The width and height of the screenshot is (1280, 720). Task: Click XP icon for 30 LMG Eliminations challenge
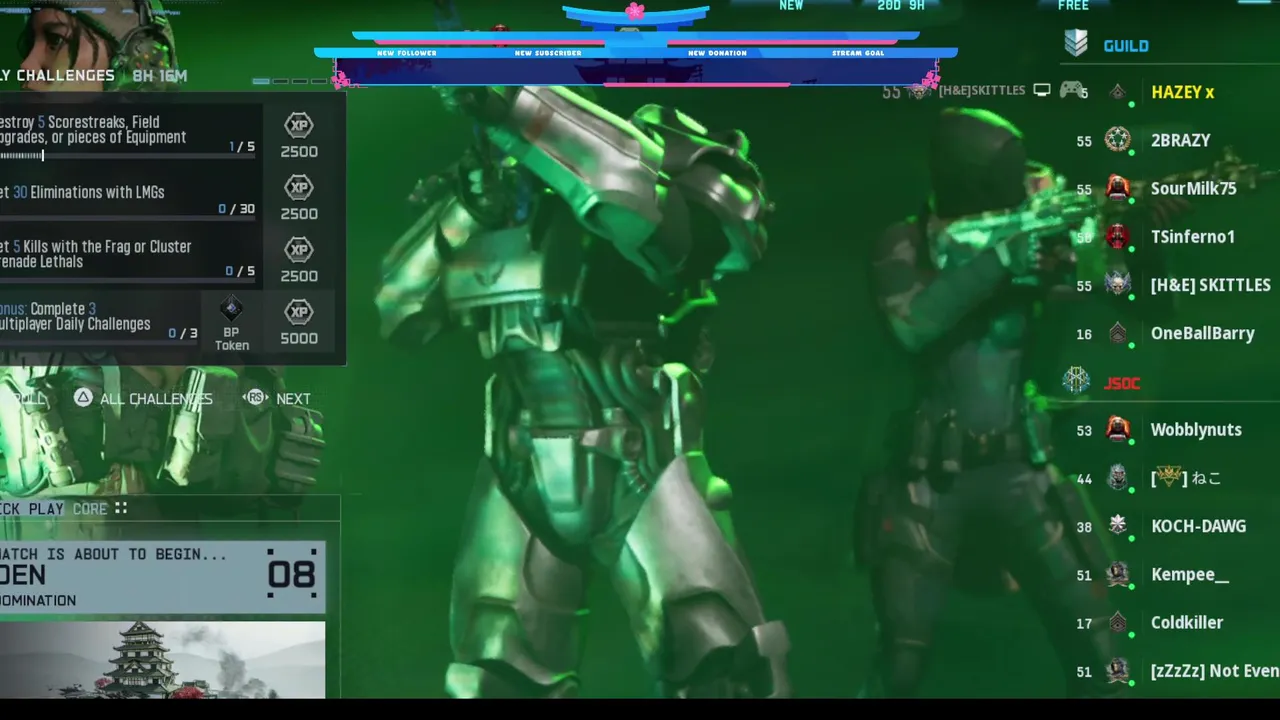299,188
